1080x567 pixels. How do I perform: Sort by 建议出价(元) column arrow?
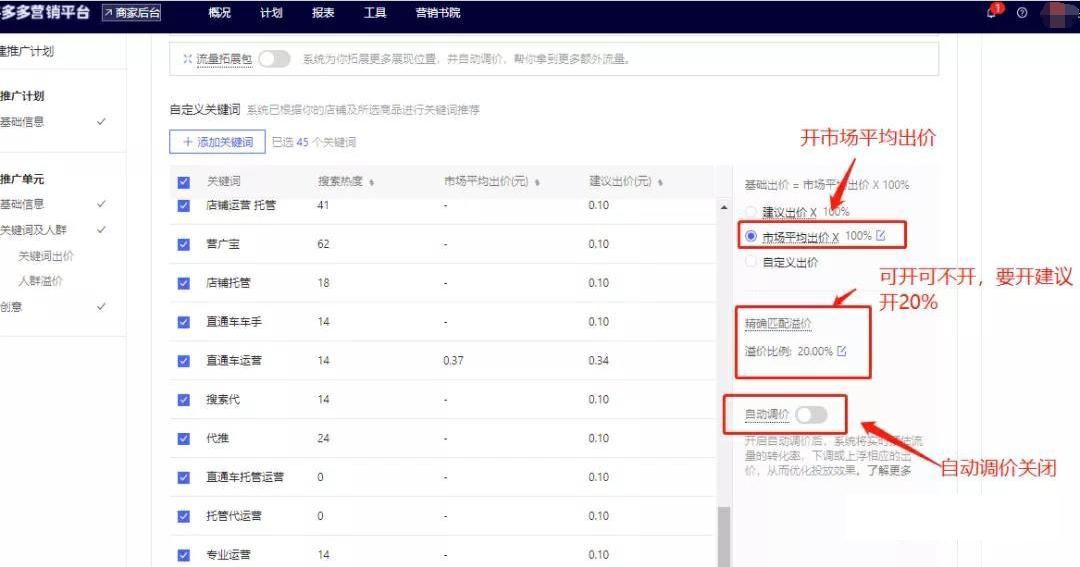pyautogui.click(x=660, y=183)
